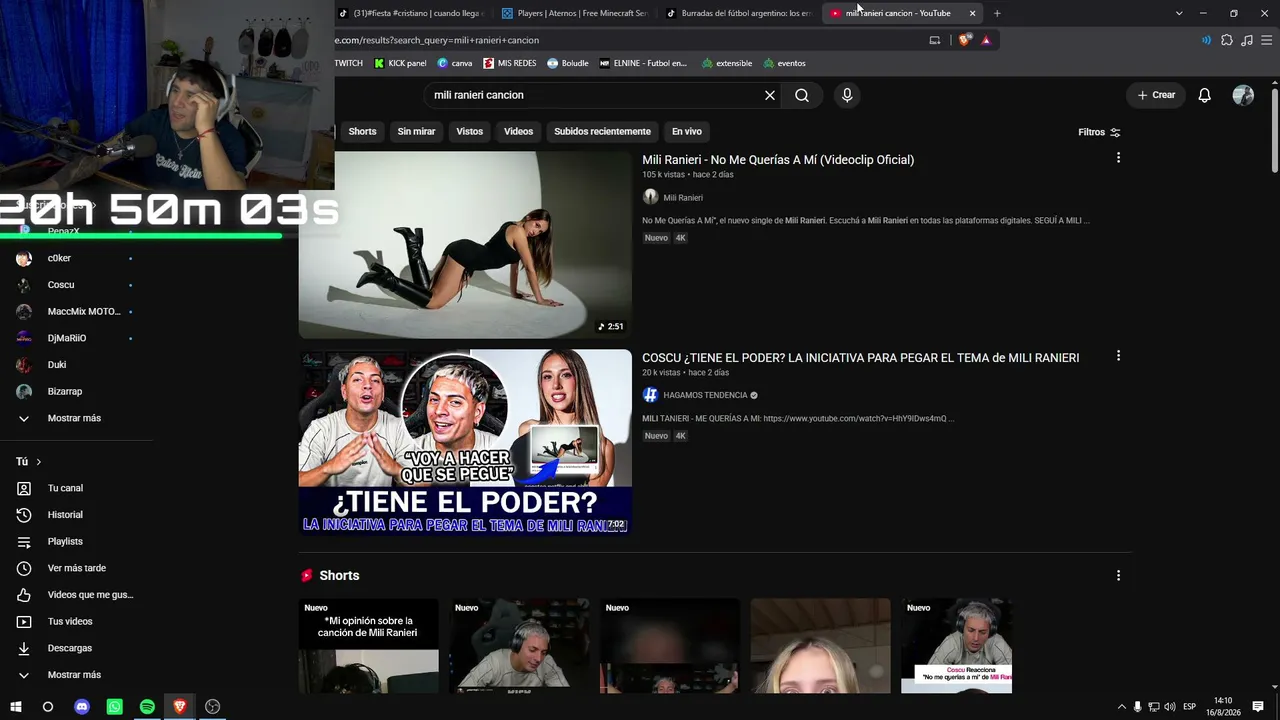Open the HAGAMOS TENDENCIA channel avatar
This screenshot has height=720, width=1280.
650,395
